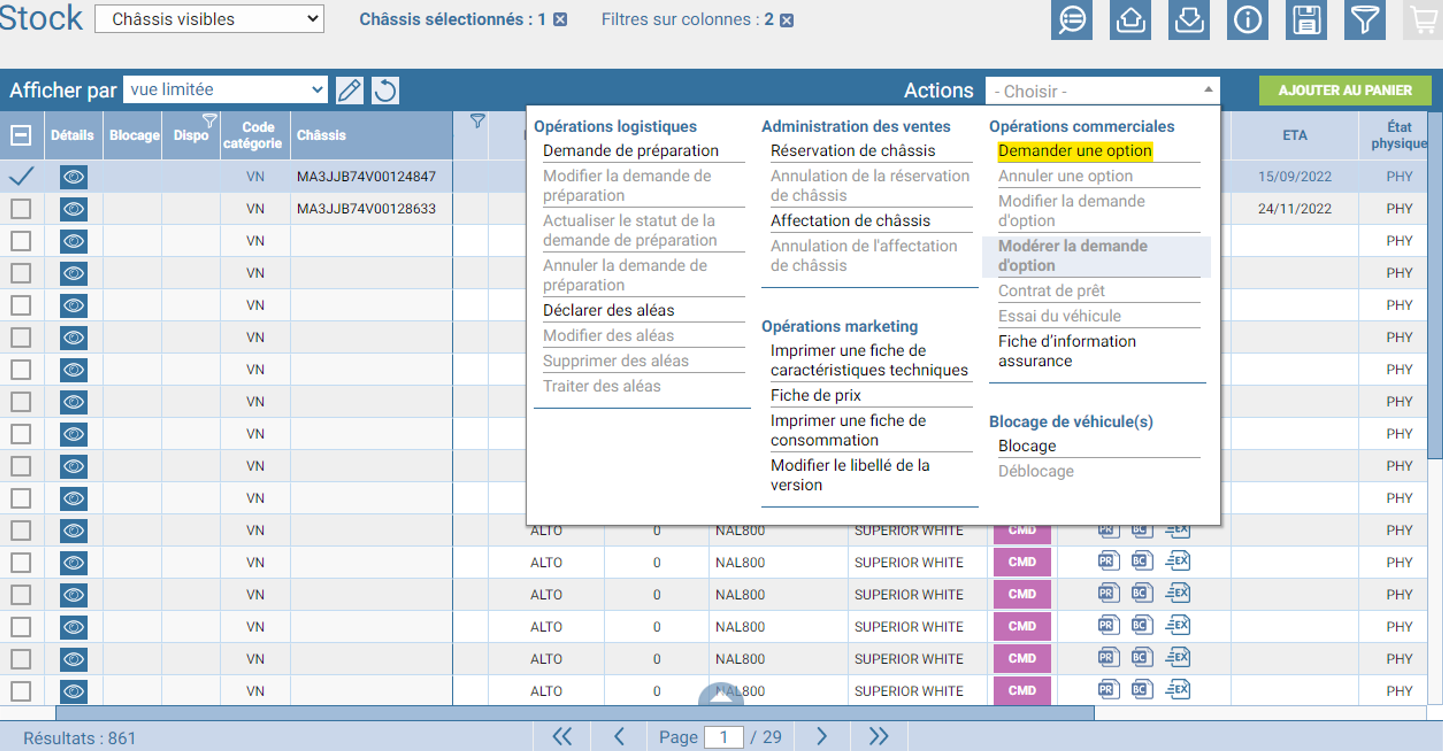This screenshot has width=1443, height=751.
Task: Select Demande de préparation
Action: [631, 151]
